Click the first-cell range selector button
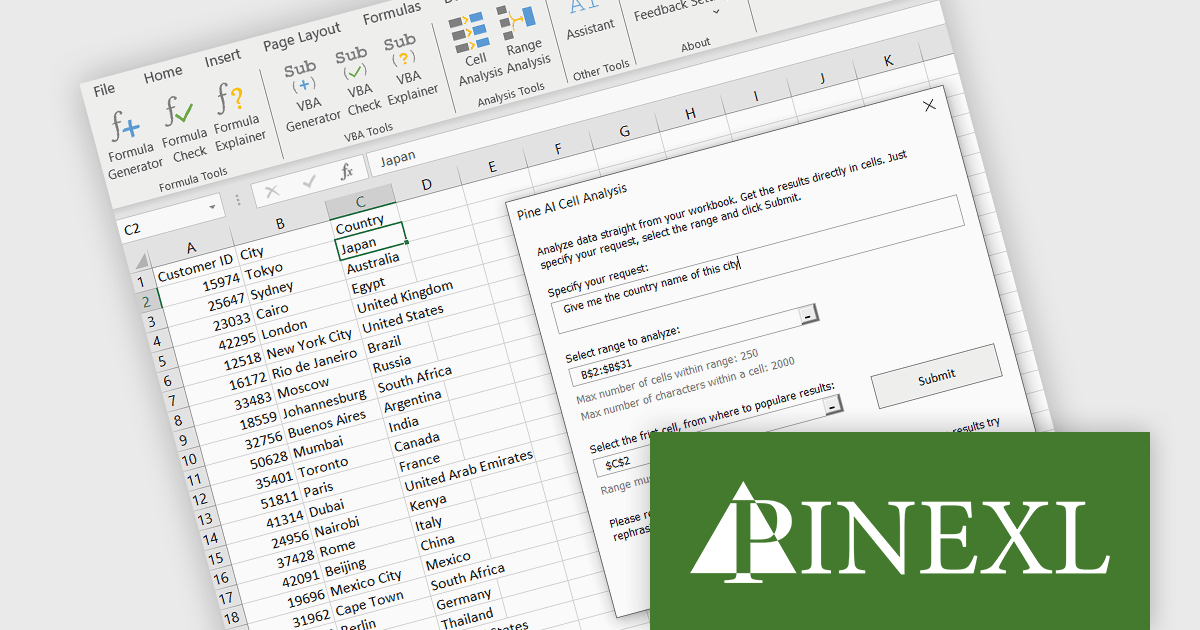Viewport: 1200px width, 630px height. pos(832,406)
